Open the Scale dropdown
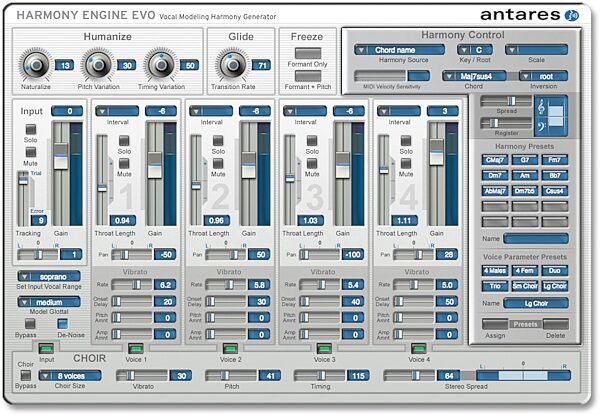The width and height of the screenshot is (600, 415). pyautogui.click(x=536, y=50)
